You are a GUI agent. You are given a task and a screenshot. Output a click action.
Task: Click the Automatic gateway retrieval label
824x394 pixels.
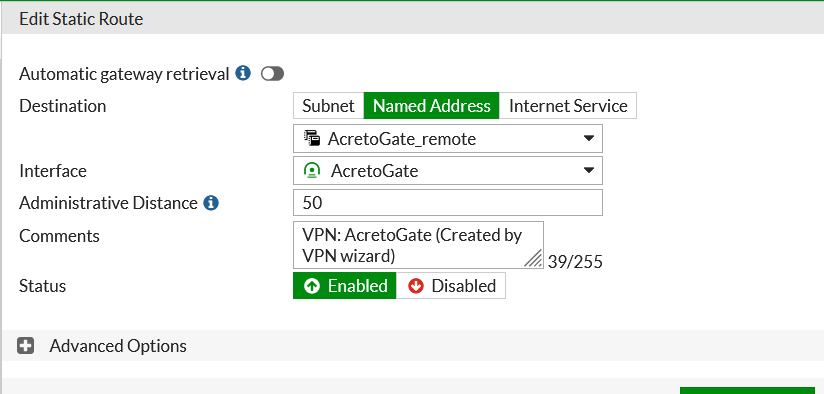coord(125,74)
